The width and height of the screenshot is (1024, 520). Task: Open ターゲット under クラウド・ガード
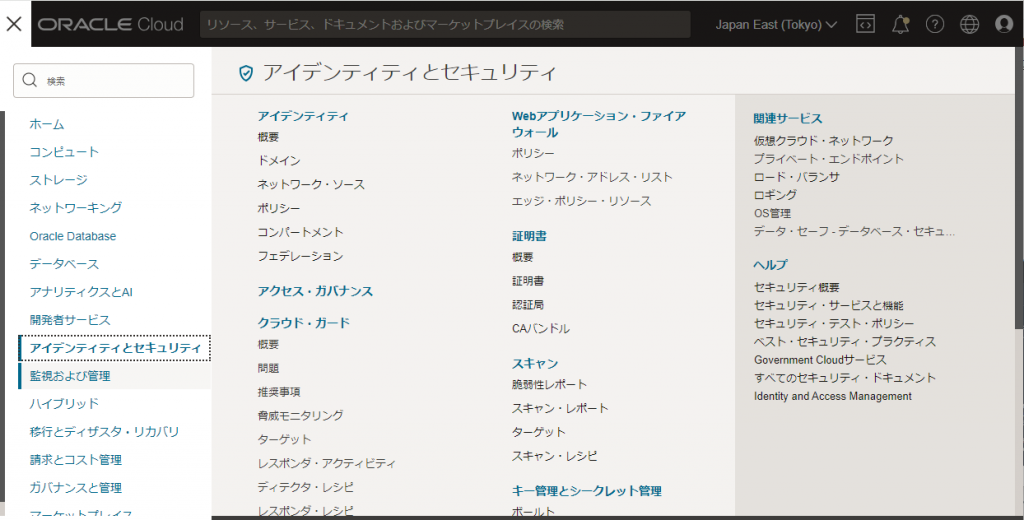[284, 440]
